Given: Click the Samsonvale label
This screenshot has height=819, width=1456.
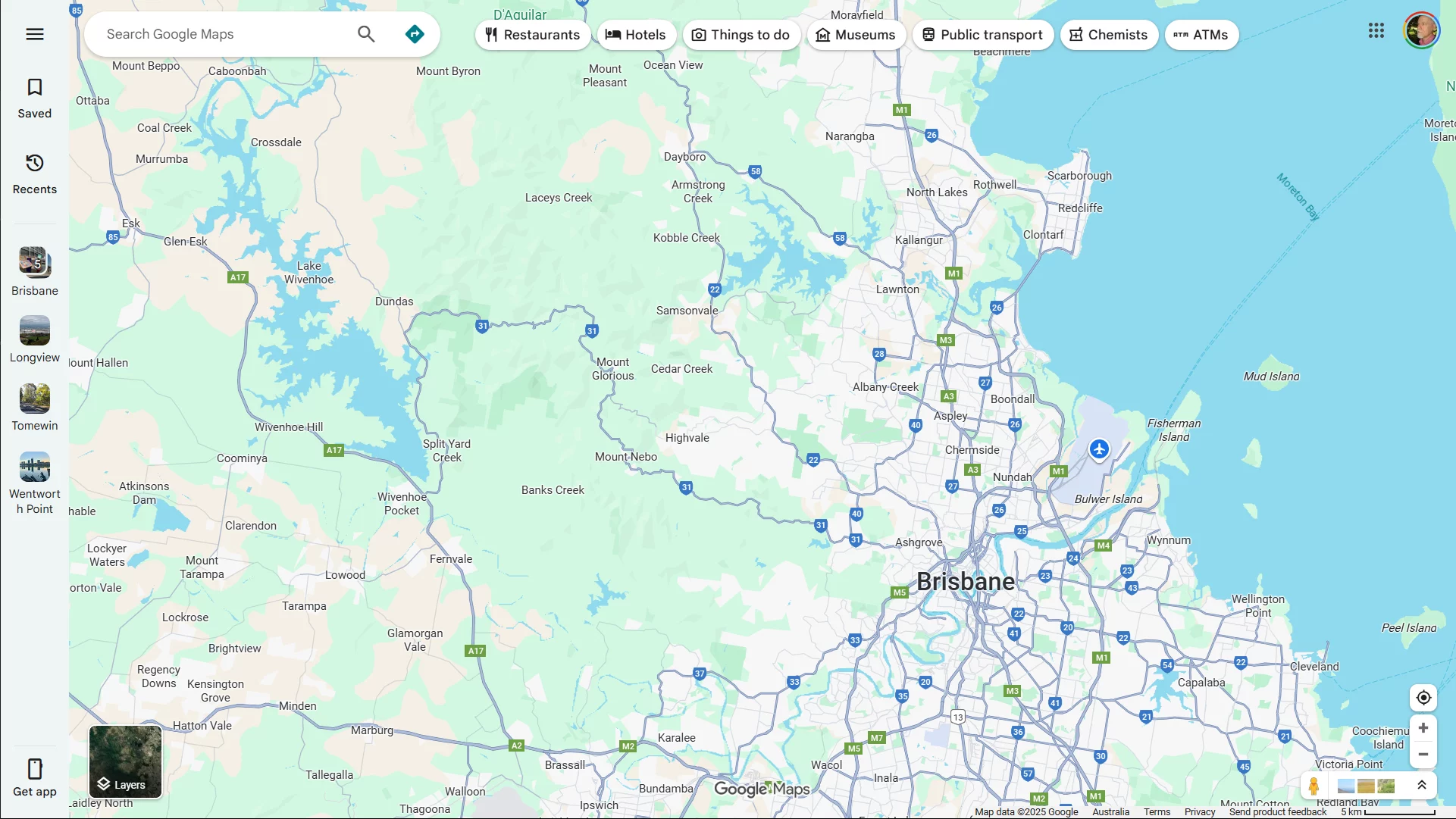Looking at the screenshot, I should 687,311.
